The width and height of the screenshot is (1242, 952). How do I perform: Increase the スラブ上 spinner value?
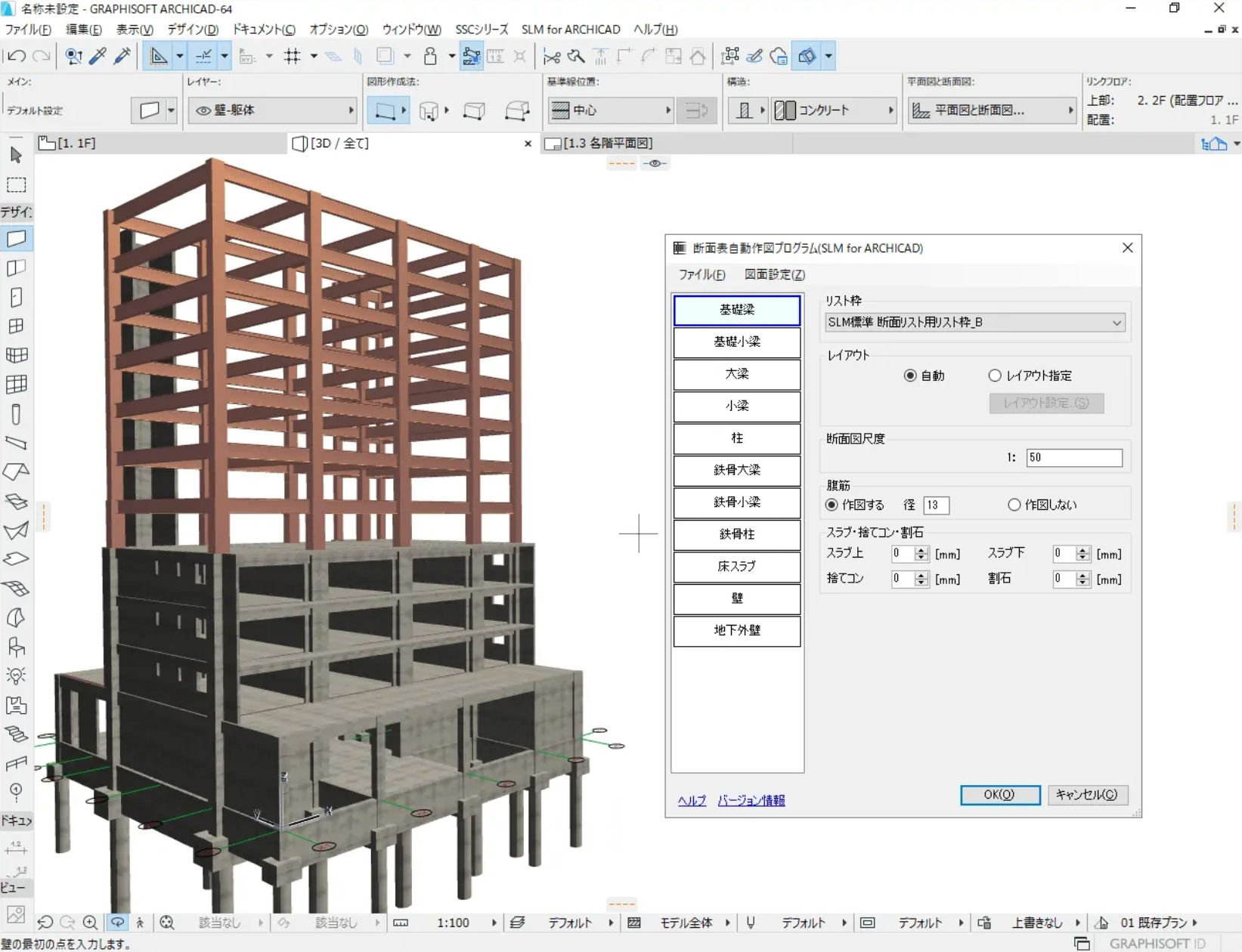(921, 550)
